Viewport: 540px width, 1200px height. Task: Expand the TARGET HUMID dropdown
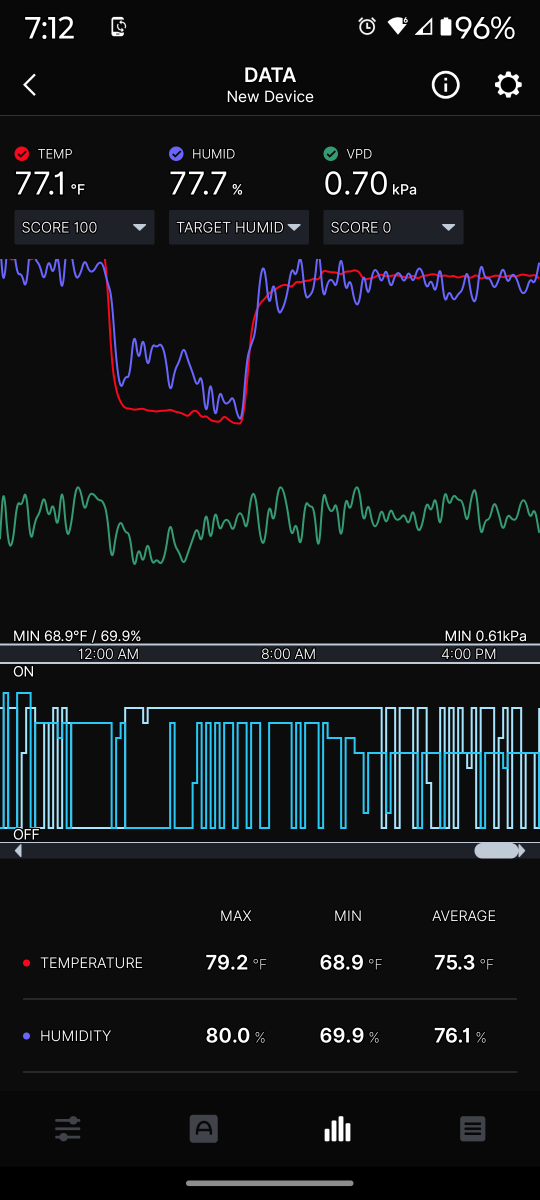239,227
